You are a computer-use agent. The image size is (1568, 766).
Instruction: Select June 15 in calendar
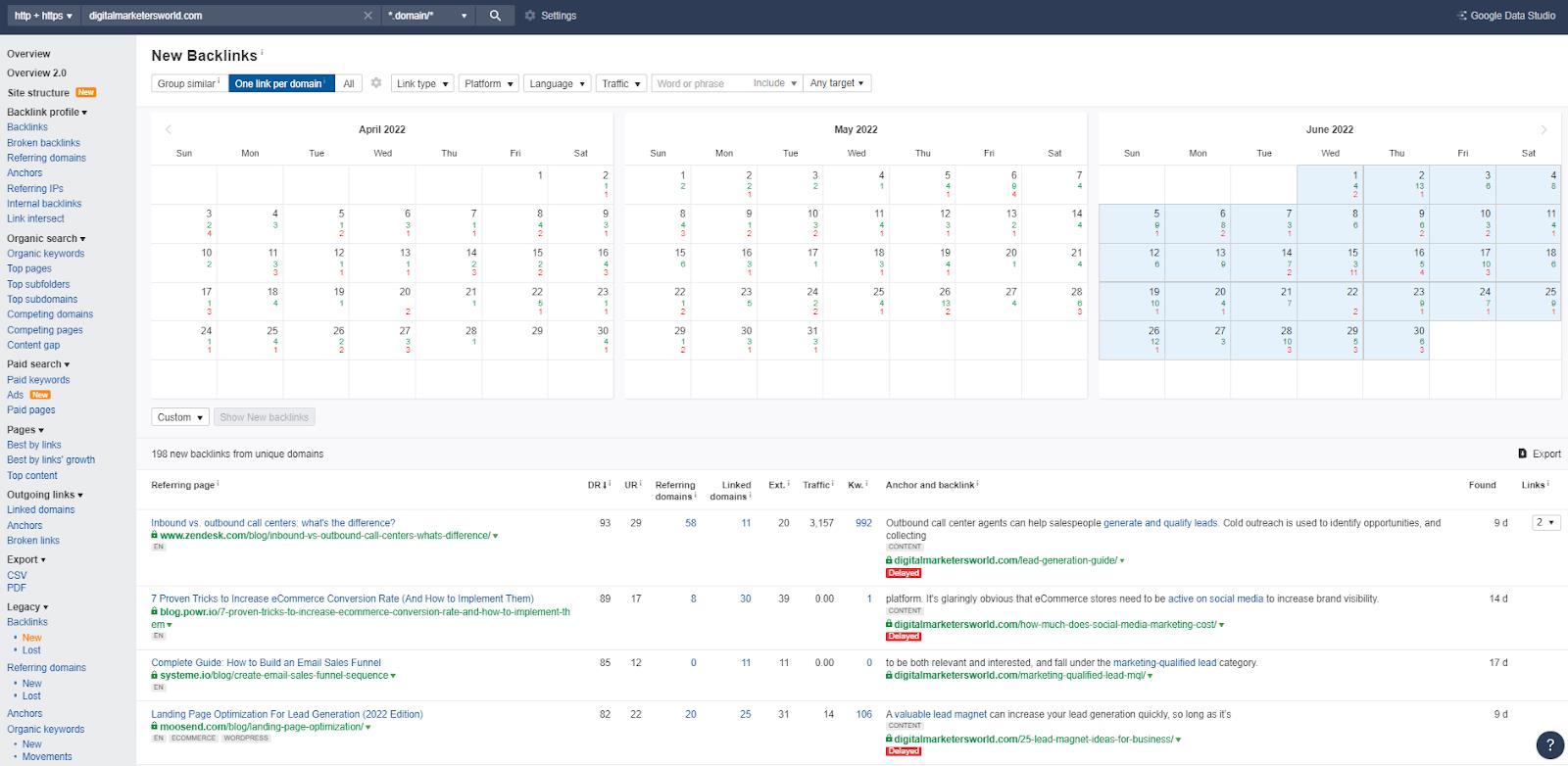click(1329, 263)
